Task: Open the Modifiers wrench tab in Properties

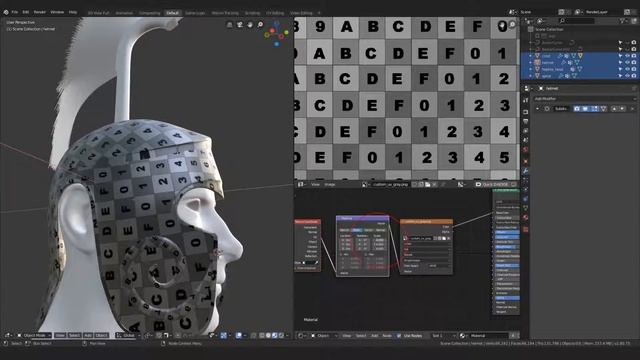Action: click(x=526, y=171)
